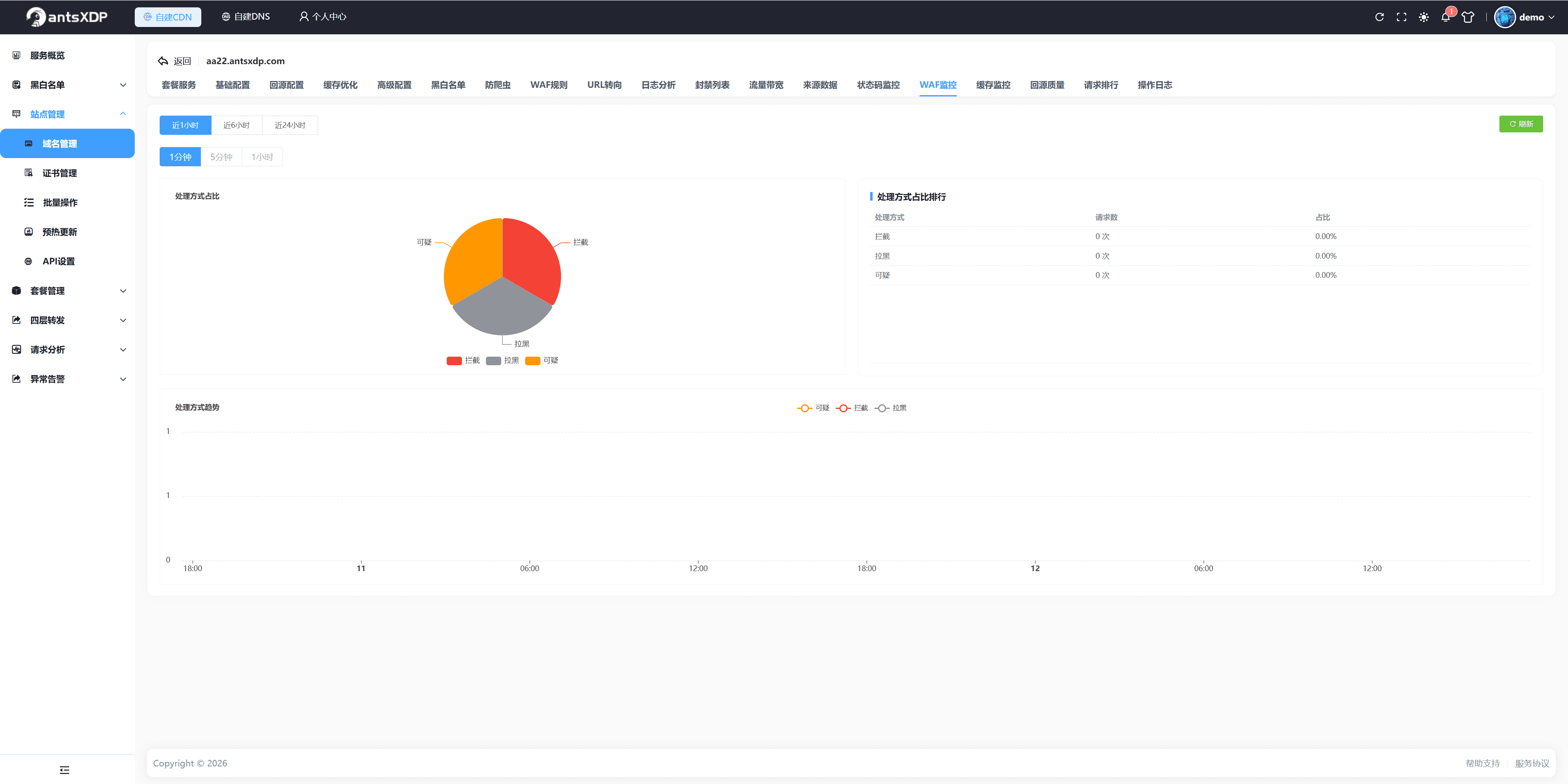Viewport: 1568px width, 784px height.
Task: Select the 近6小时 time range
Action: pos(236,125)
